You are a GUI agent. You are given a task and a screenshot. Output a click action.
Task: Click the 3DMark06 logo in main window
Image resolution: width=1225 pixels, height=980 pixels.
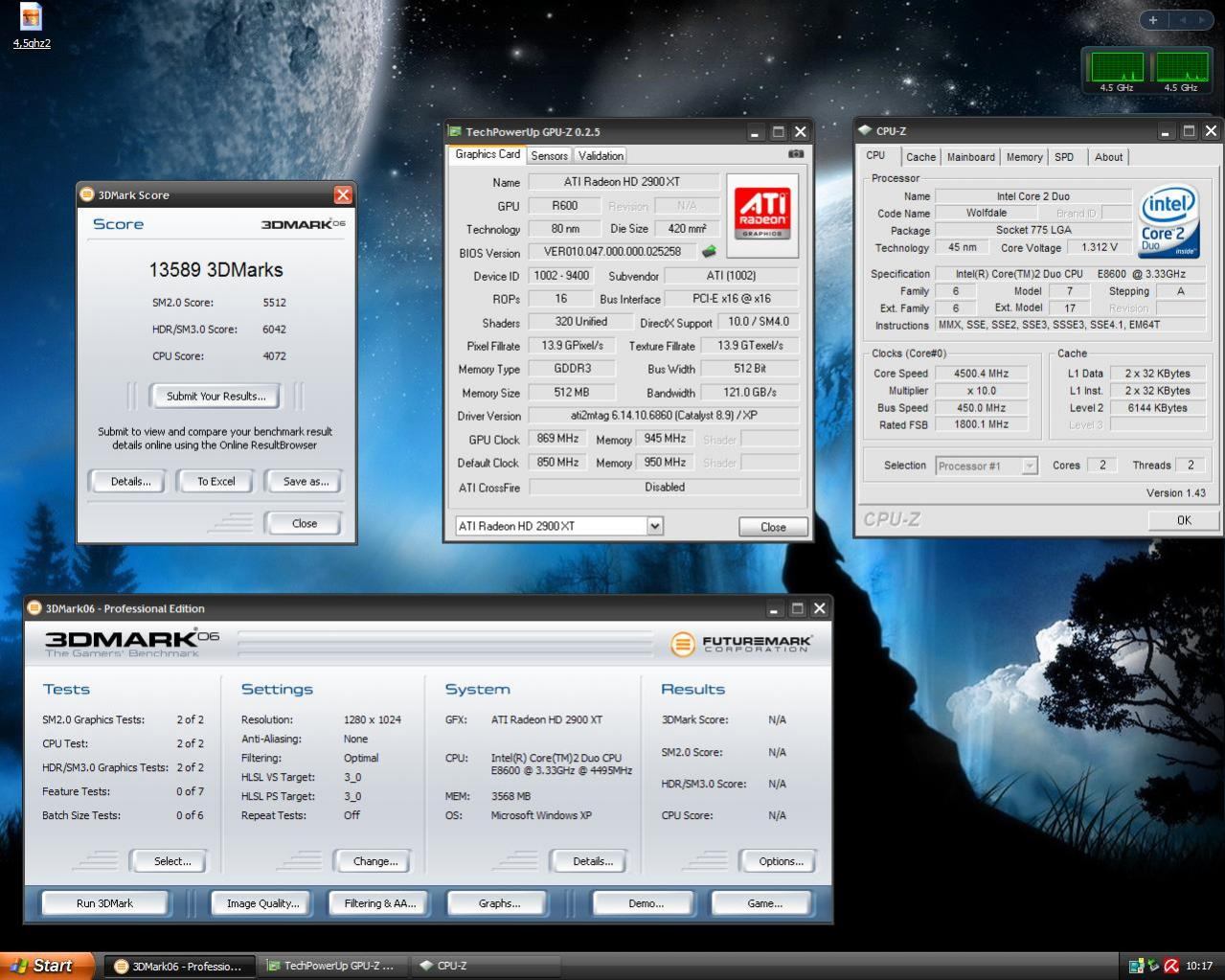click(x=132, y=643)
